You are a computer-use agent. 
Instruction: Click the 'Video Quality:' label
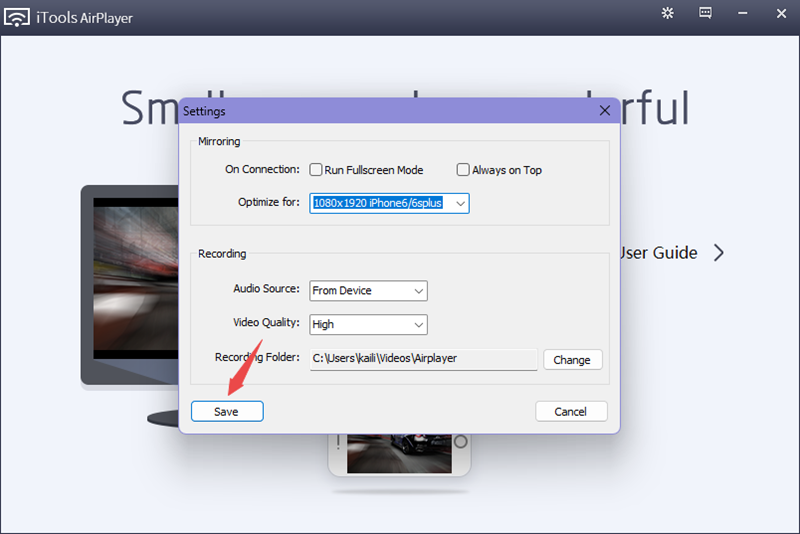tap(266, 322)
